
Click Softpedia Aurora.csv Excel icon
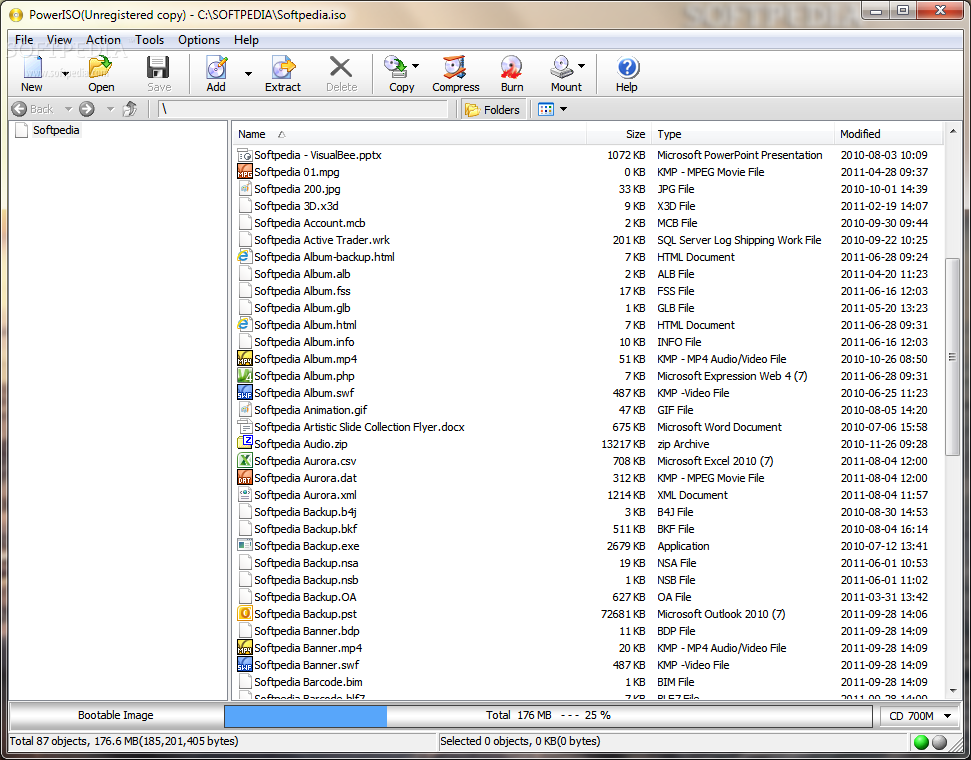[245, 460]
